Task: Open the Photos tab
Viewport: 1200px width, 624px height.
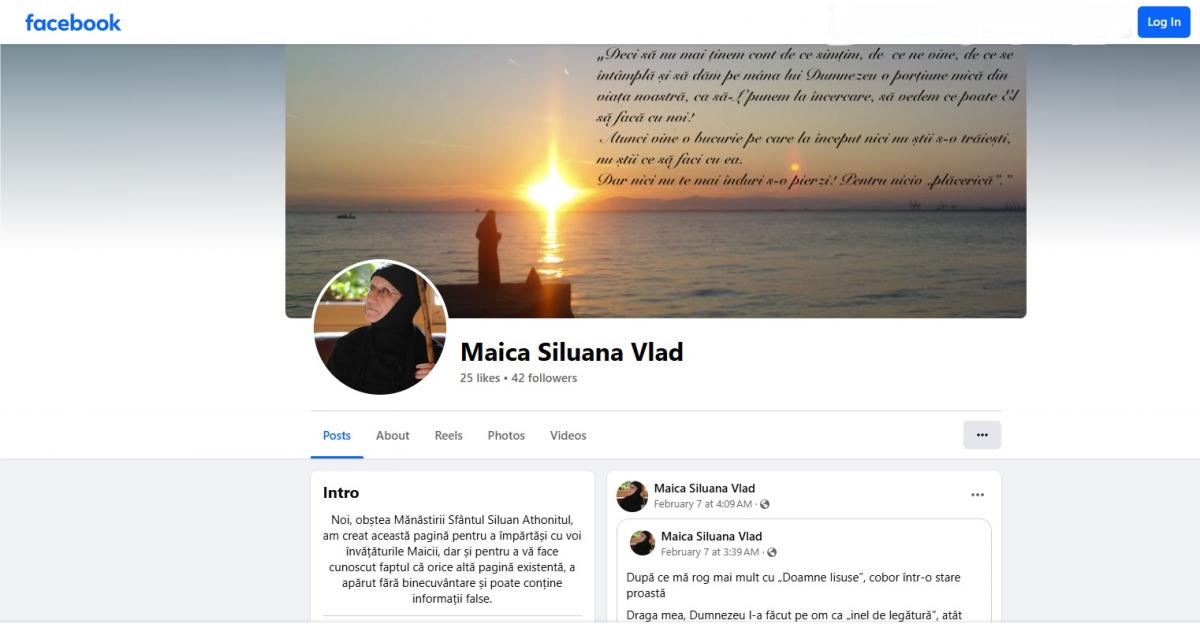Action: click(506, 436)
